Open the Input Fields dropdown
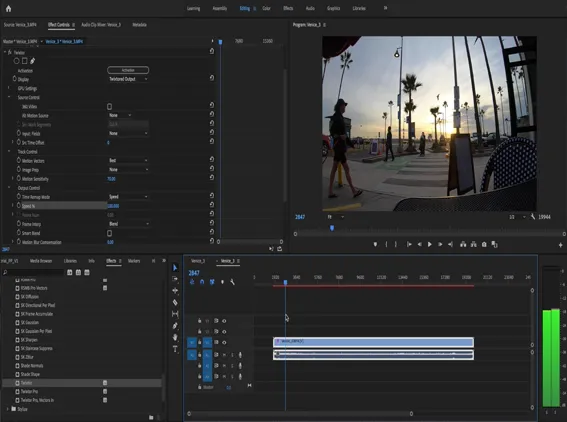The image size is (567, 422). click(128, 133)
